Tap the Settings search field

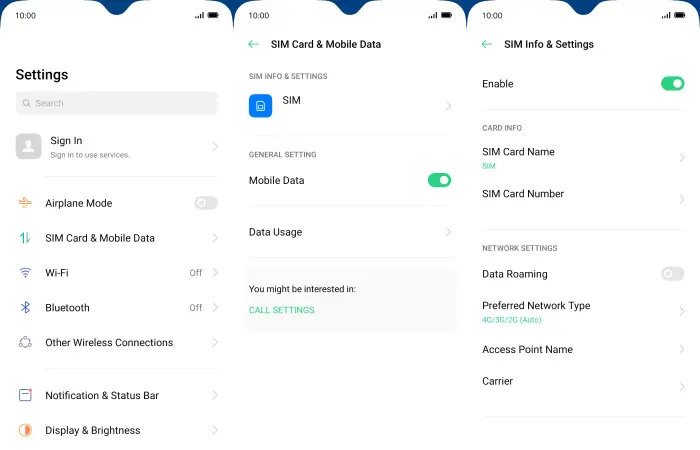coord(117,103)
